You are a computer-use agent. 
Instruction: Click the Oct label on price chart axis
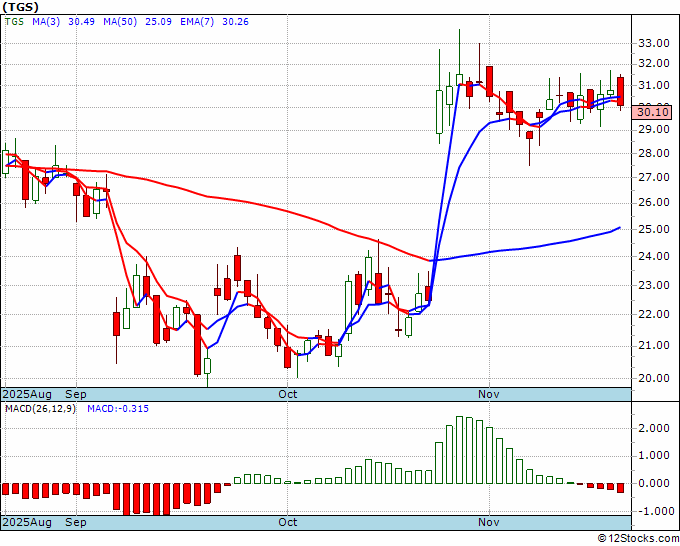click(288, 394)
